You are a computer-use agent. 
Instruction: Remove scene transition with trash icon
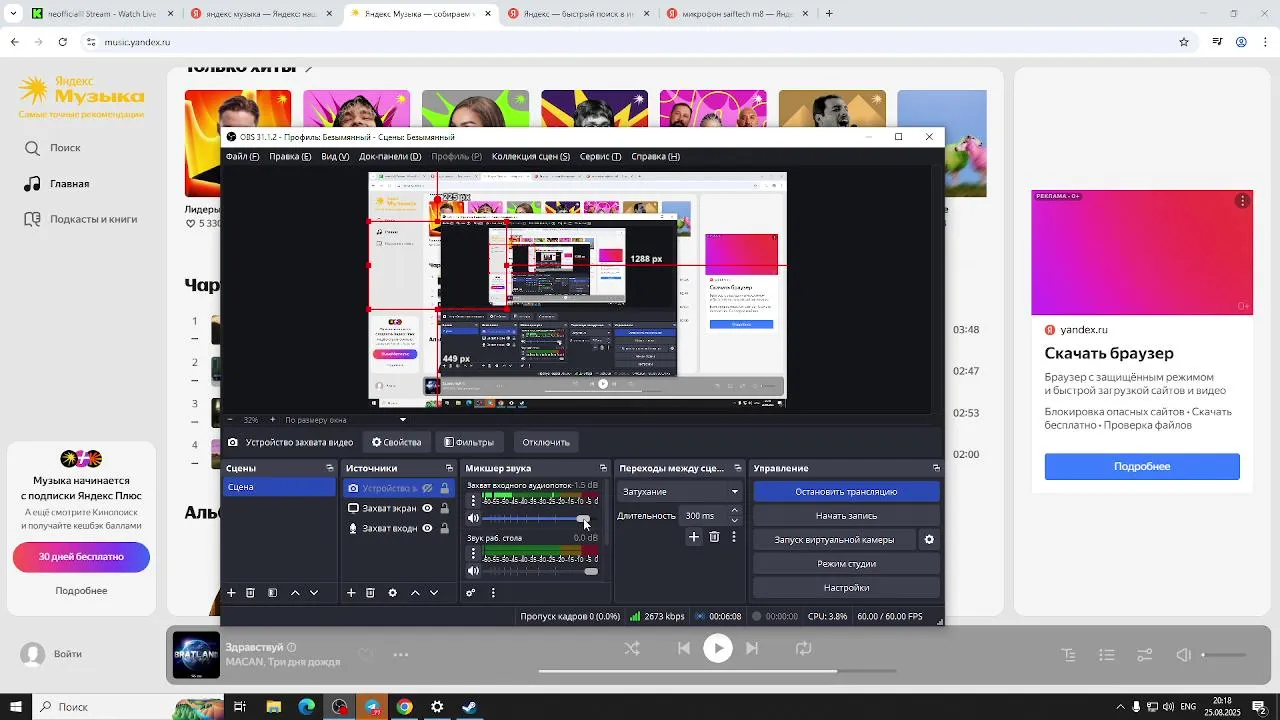714,537
